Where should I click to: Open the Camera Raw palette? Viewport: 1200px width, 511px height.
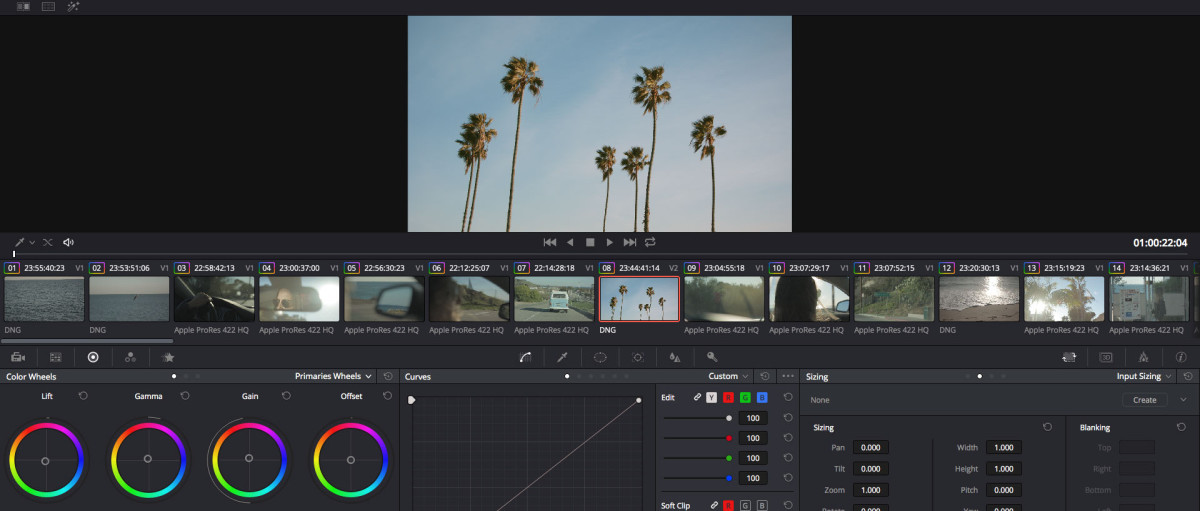(x=18, y=357)
